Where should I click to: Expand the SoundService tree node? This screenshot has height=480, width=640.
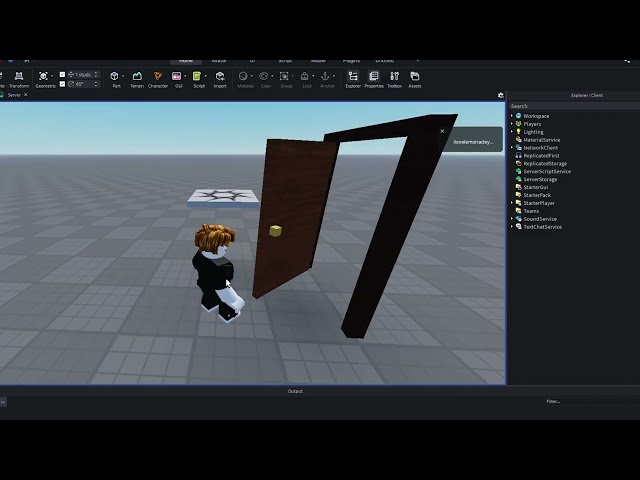(x=512, y=219)
